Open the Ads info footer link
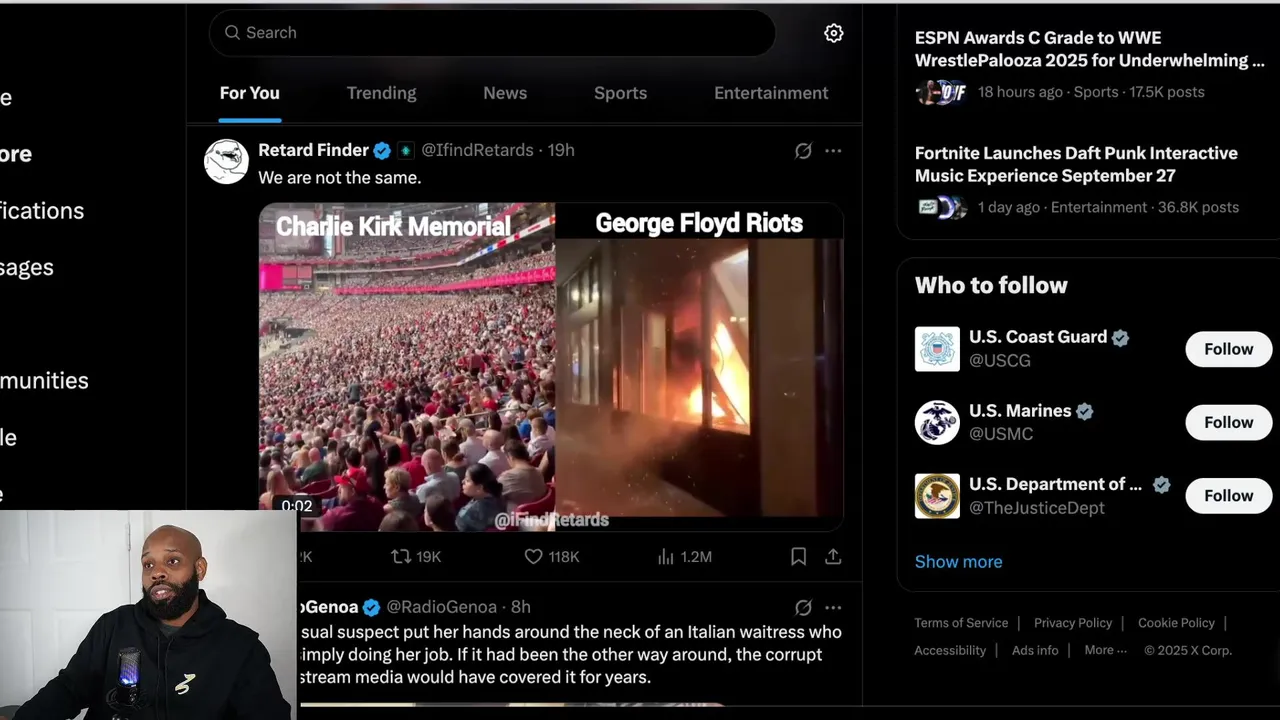1280x720 pixels. [x=1035, y=650]
